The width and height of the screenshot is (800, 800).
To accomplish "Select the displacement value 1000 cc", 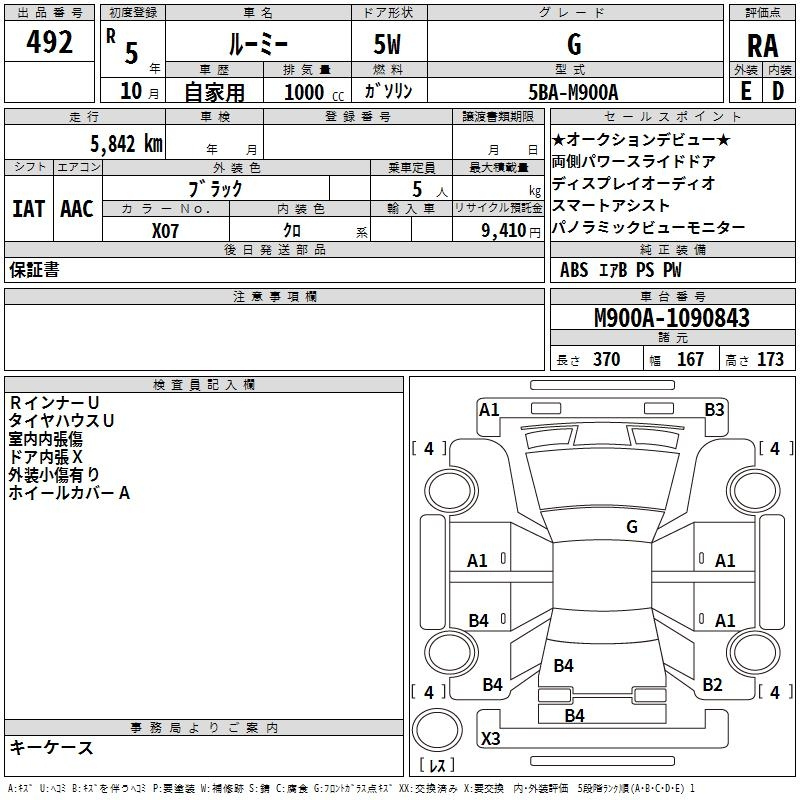I will pos(314,92).
